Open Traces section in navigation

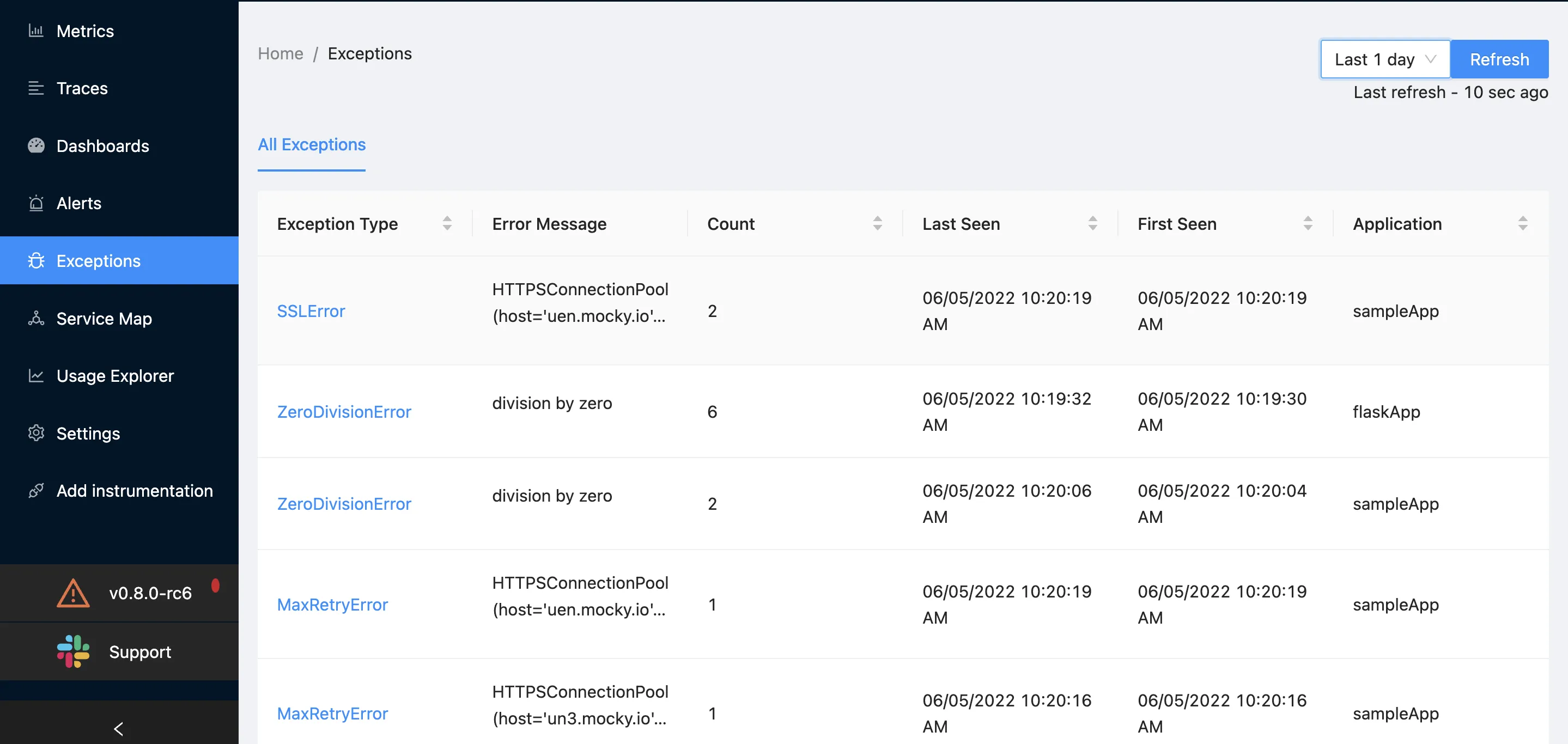pos(82,87)
